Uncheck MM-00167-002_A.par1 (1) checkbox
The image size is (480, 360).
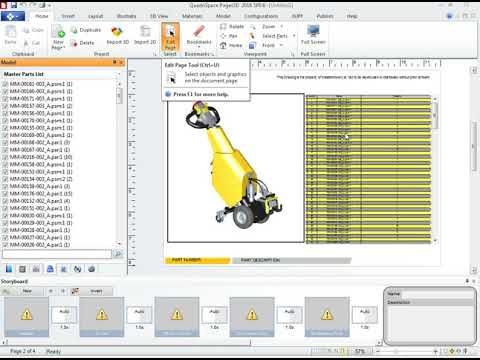[x=5, y=150]
